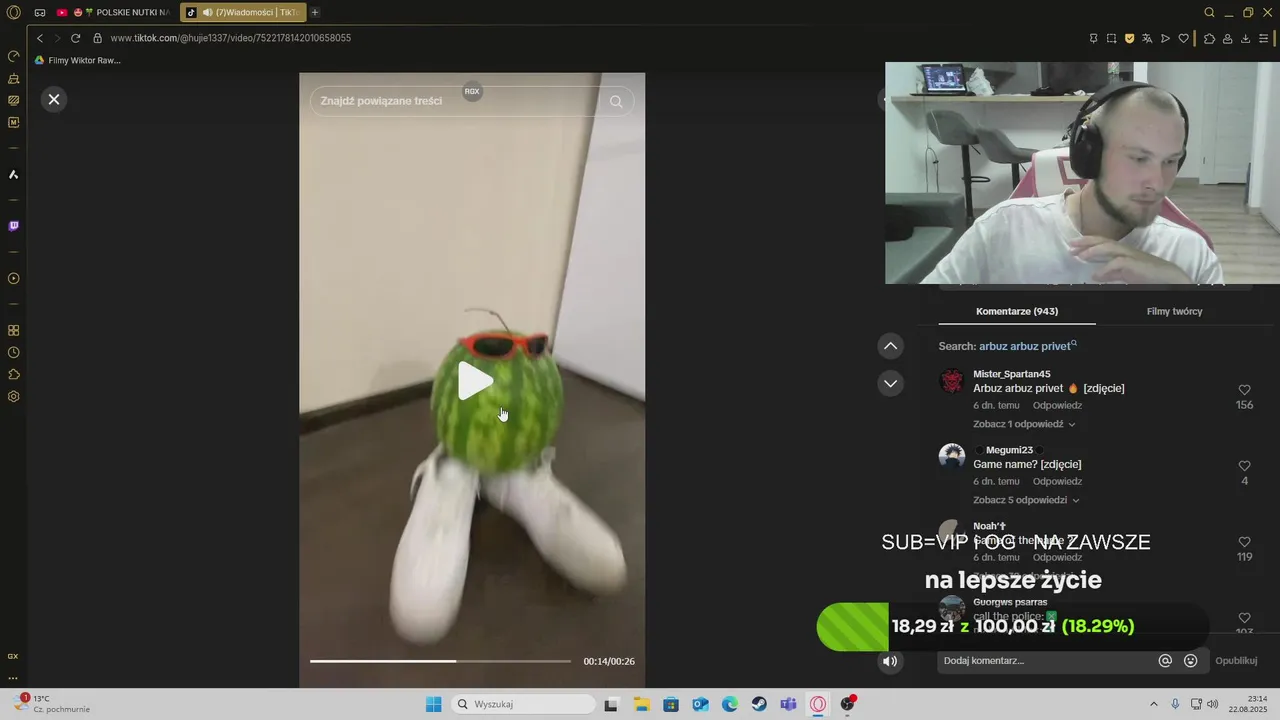Like Noah's comment with 119 likes
Viewport: 1280px width, 720px height.
[x=1245, y=542]
